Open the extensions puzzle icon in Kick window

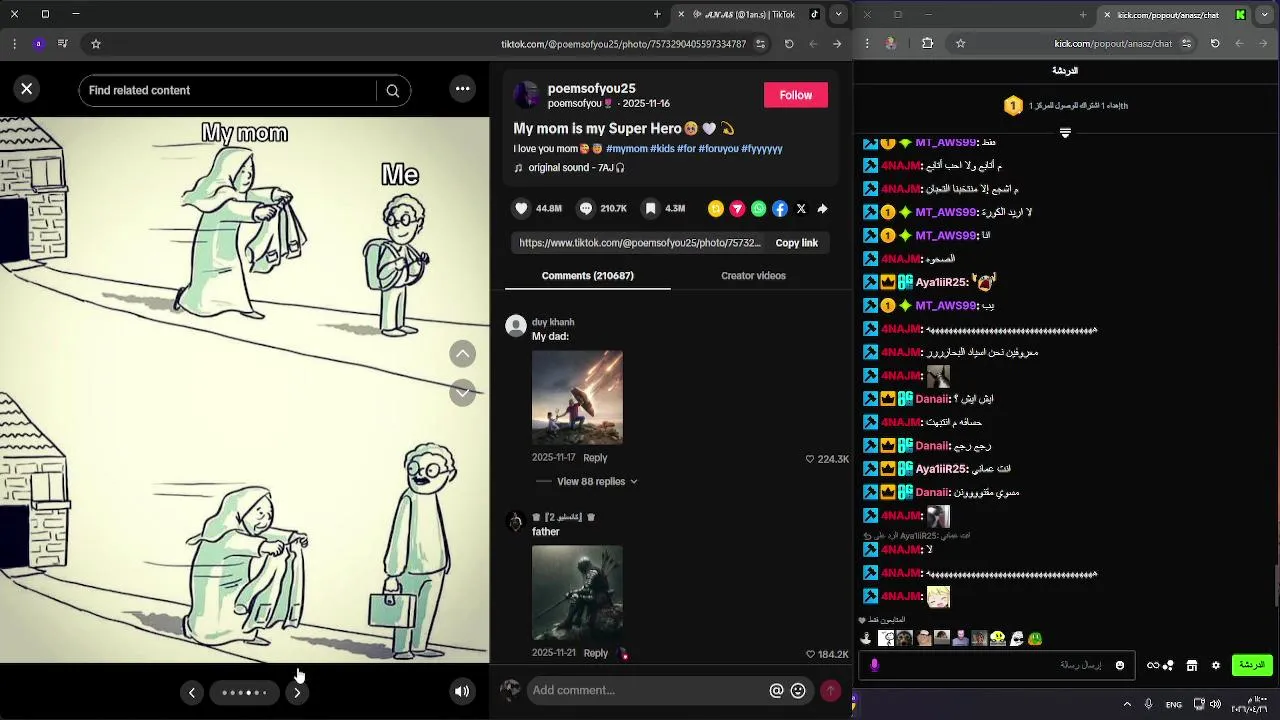[927, 44]
